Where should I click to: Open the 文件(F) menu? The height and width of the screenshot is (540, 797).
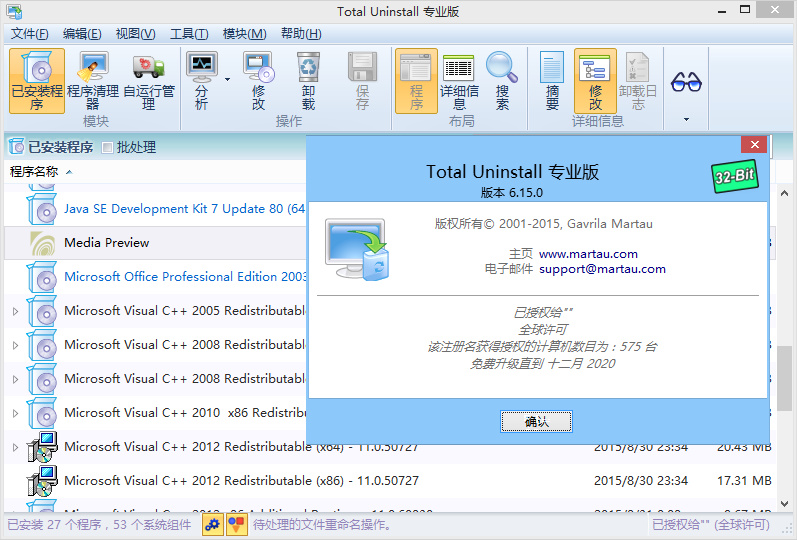[29, 34]
